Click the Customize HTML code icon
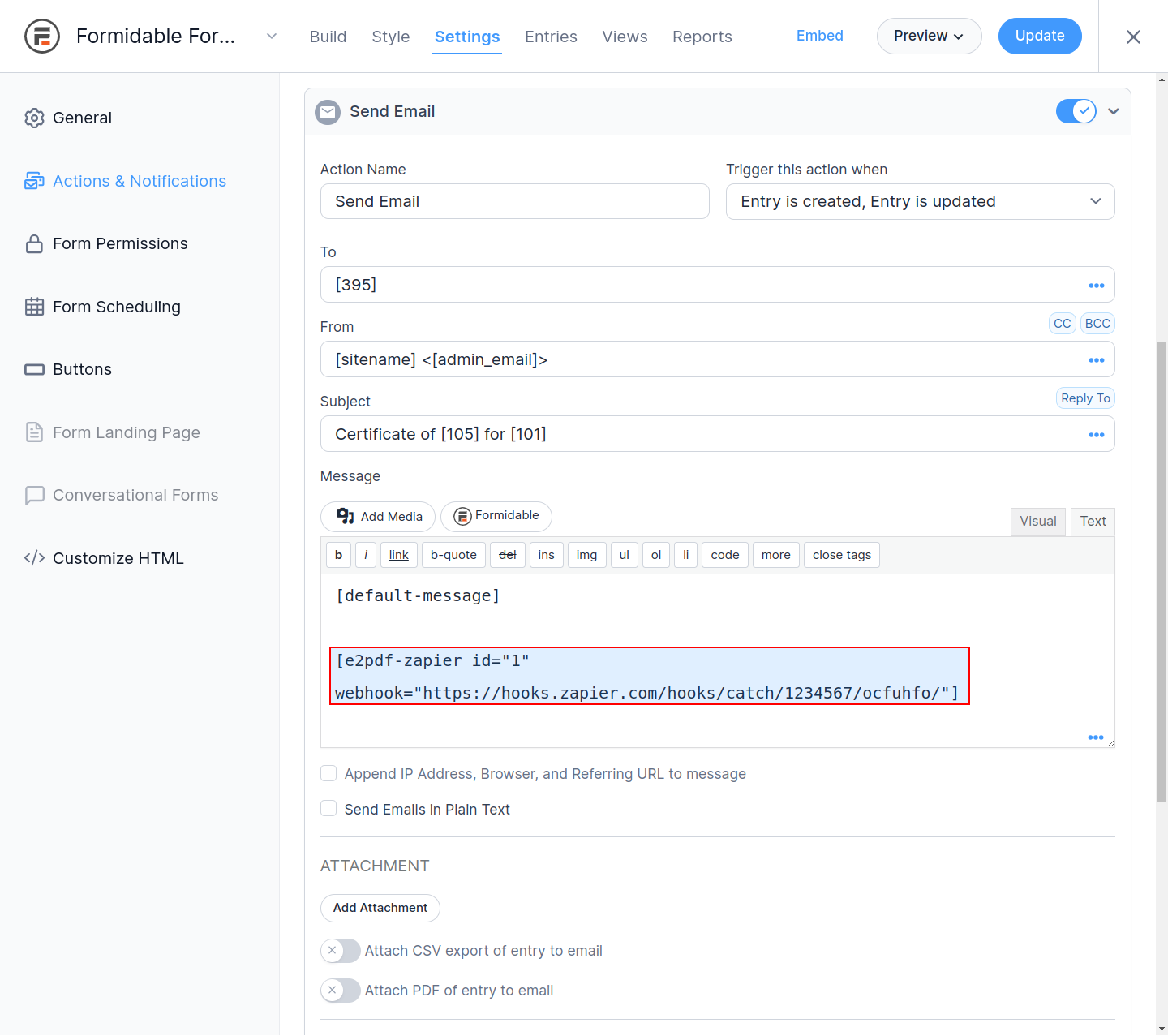The image size is (1168, 1036). point(34,558)
